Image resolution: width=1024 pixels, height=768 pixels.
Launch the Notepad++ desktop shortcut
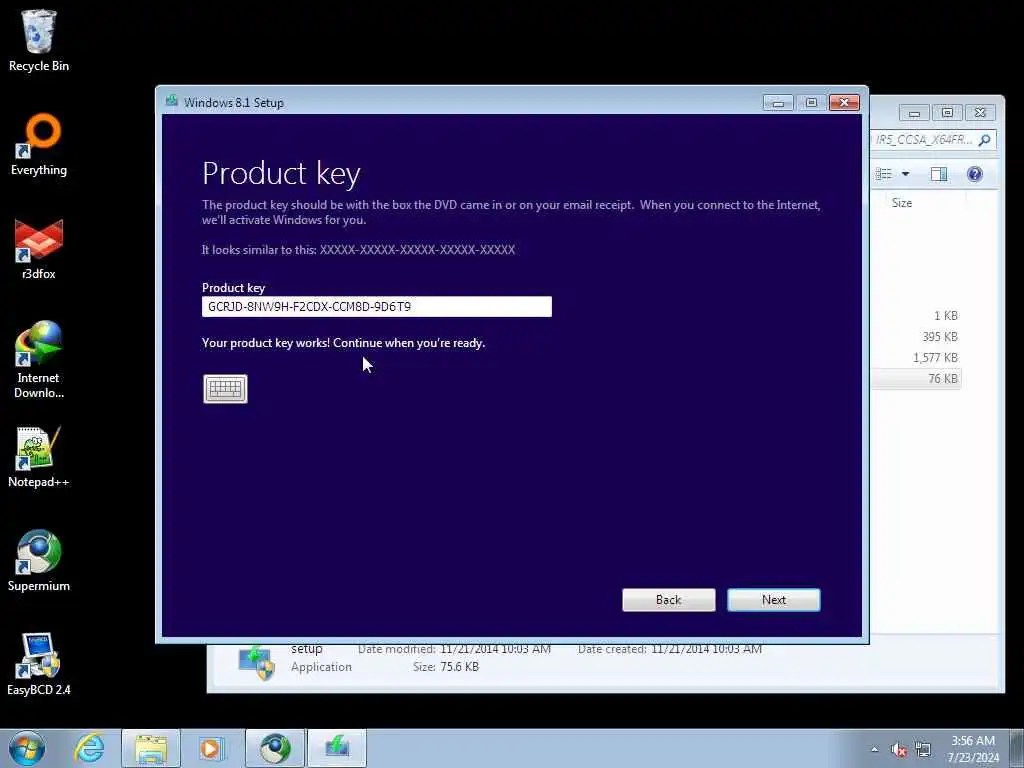[x=39, y=457]
